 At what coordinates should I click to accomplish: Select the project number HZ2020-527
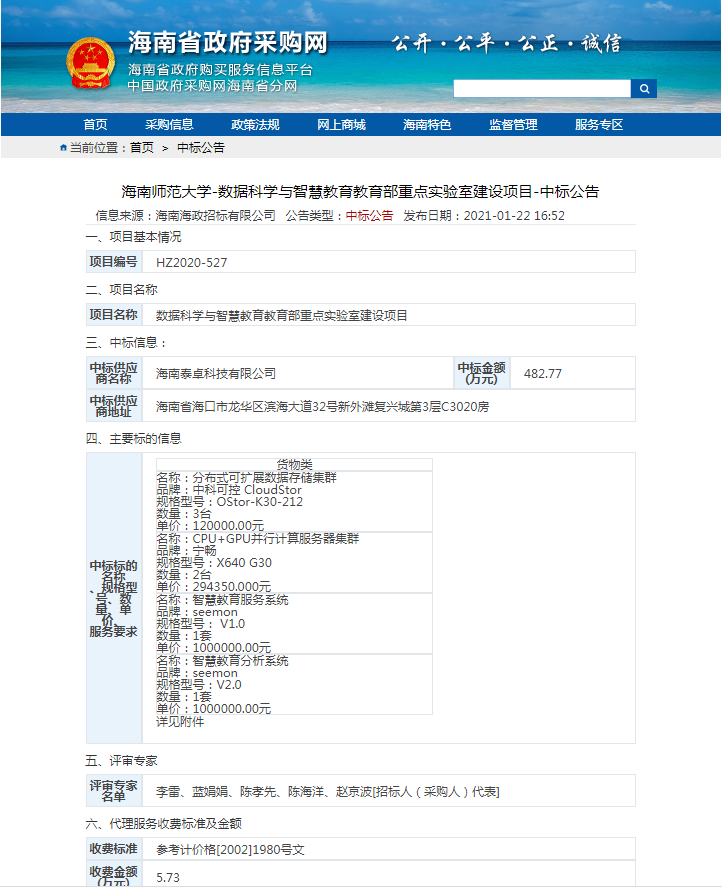click(192, 262)
